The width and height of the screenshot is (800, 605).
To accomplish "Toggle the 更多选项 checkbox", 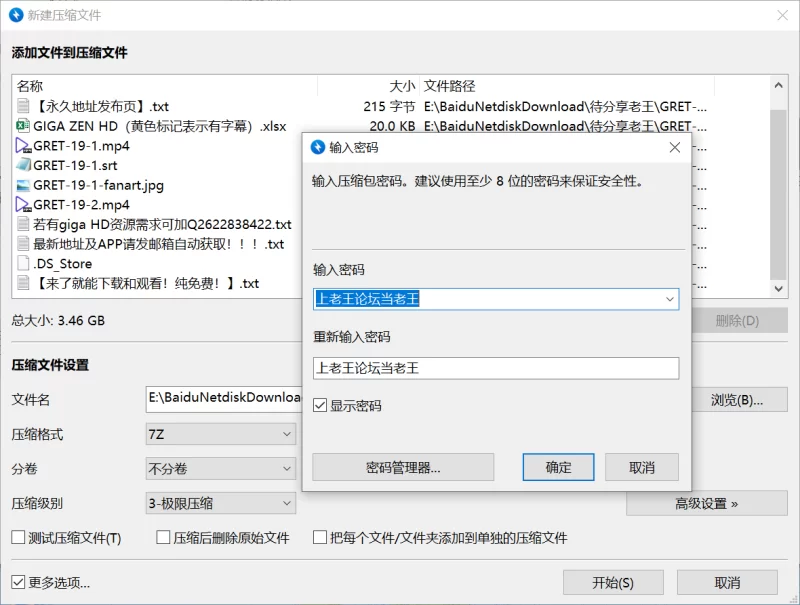I will coord(18,582).
